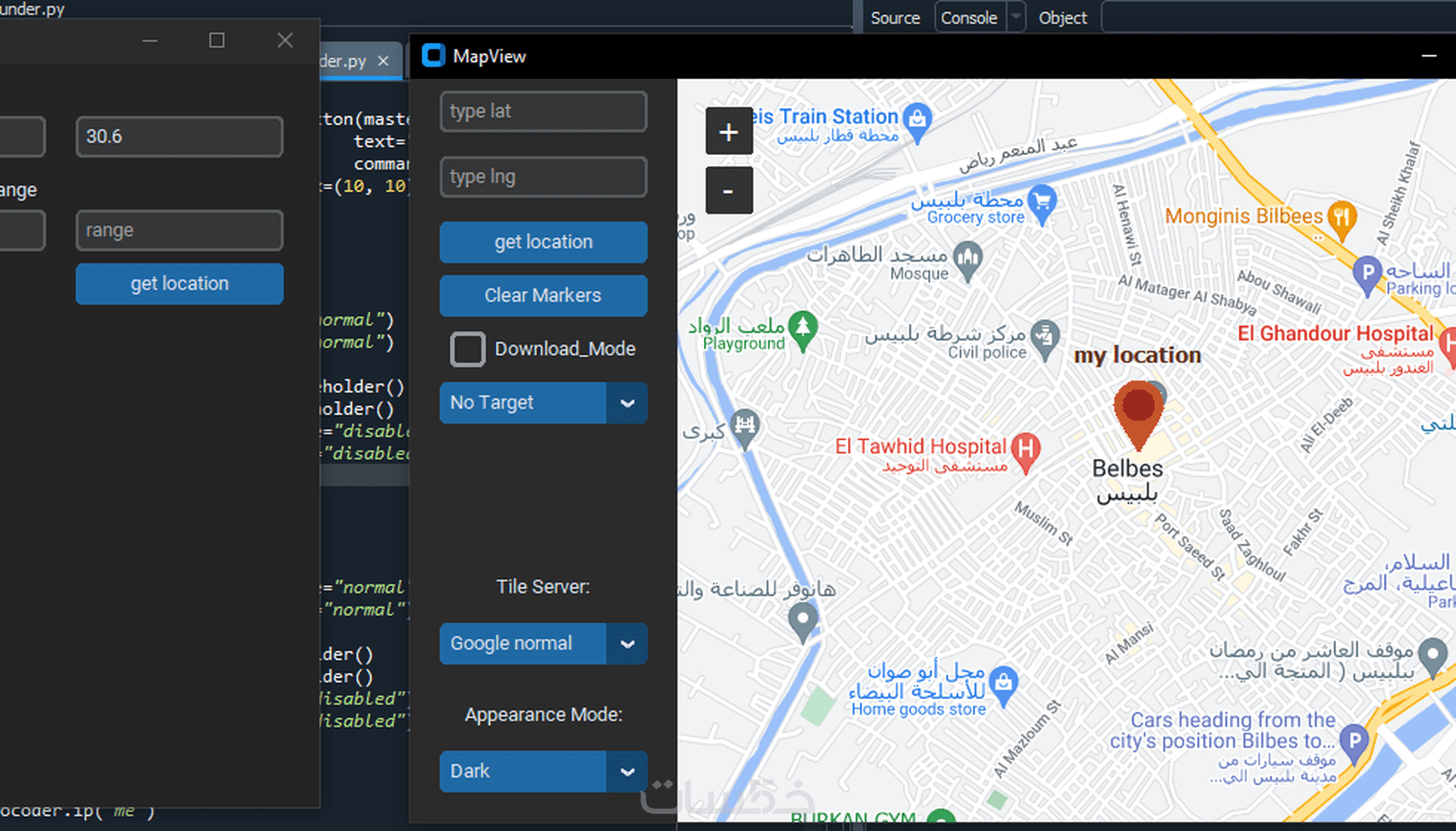Click the Object text box in IDE

click(x=1278, y=17)
